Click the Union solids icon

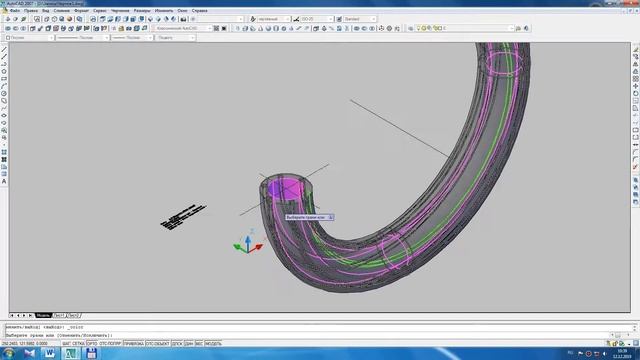(x=356, y=28)
